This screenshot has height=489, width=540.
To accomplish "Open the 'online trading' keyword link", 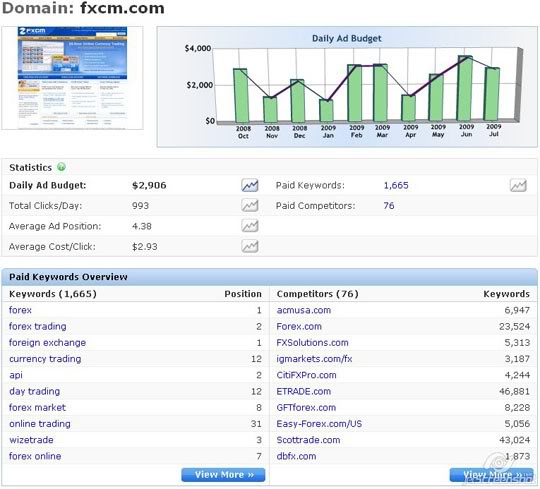I will click(x=40, y=424).
